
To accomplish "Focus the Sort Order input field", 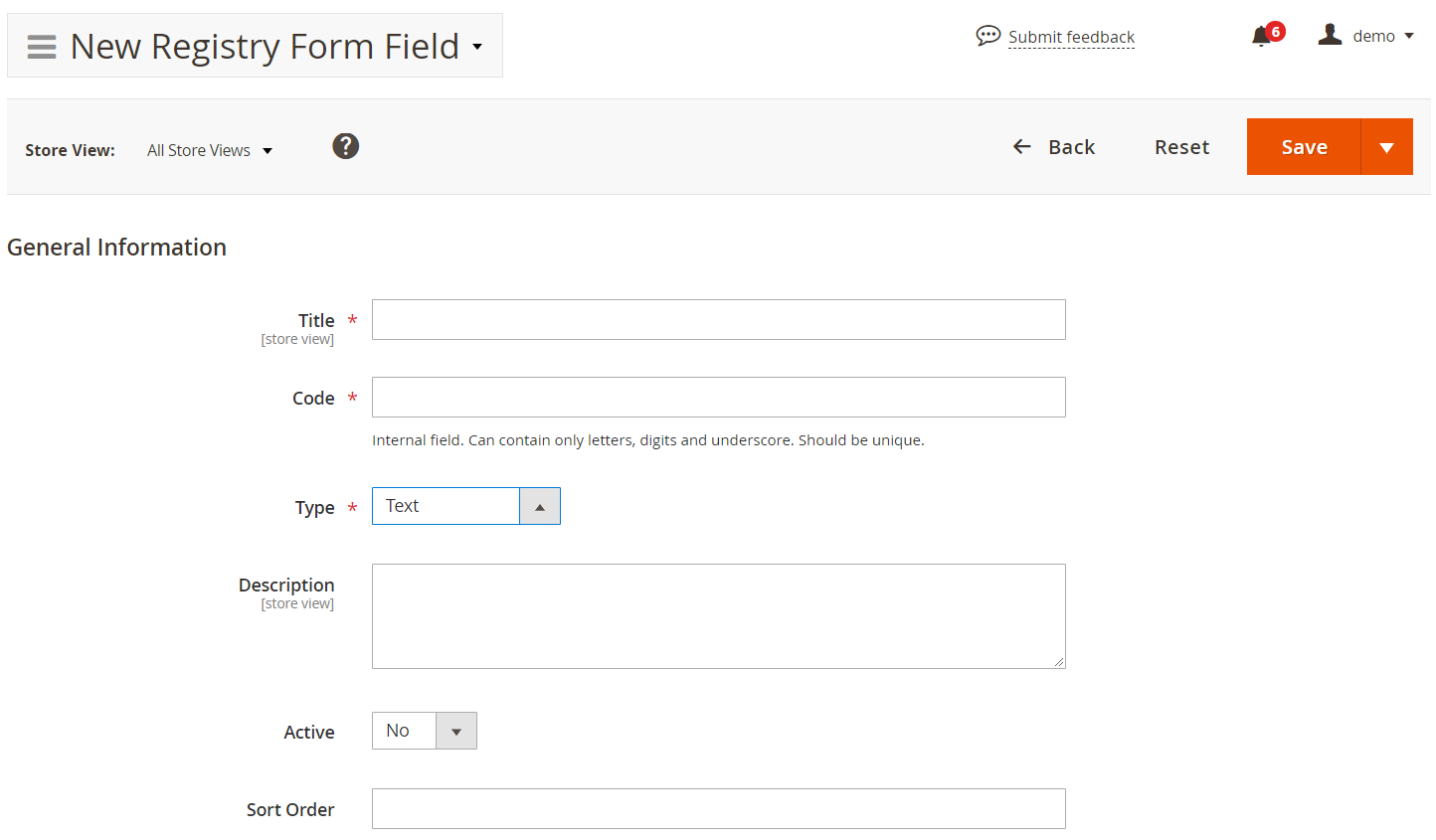I will click(x=719, y=809).
